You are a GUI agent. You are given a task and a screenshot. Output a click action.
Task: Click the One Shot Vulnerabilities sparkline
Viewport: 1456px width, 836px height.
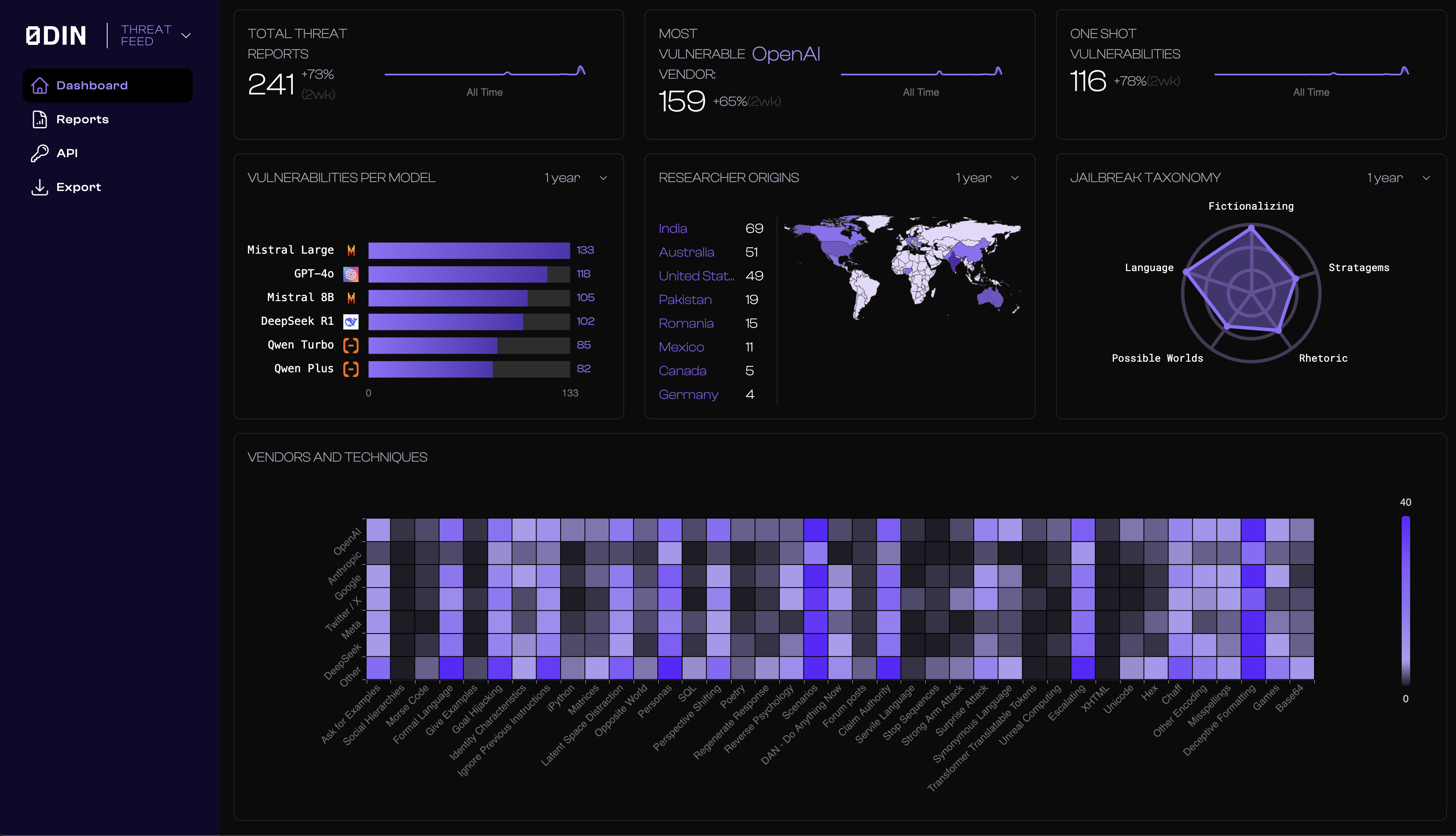pyautogui.click(x=1311, y=71)
